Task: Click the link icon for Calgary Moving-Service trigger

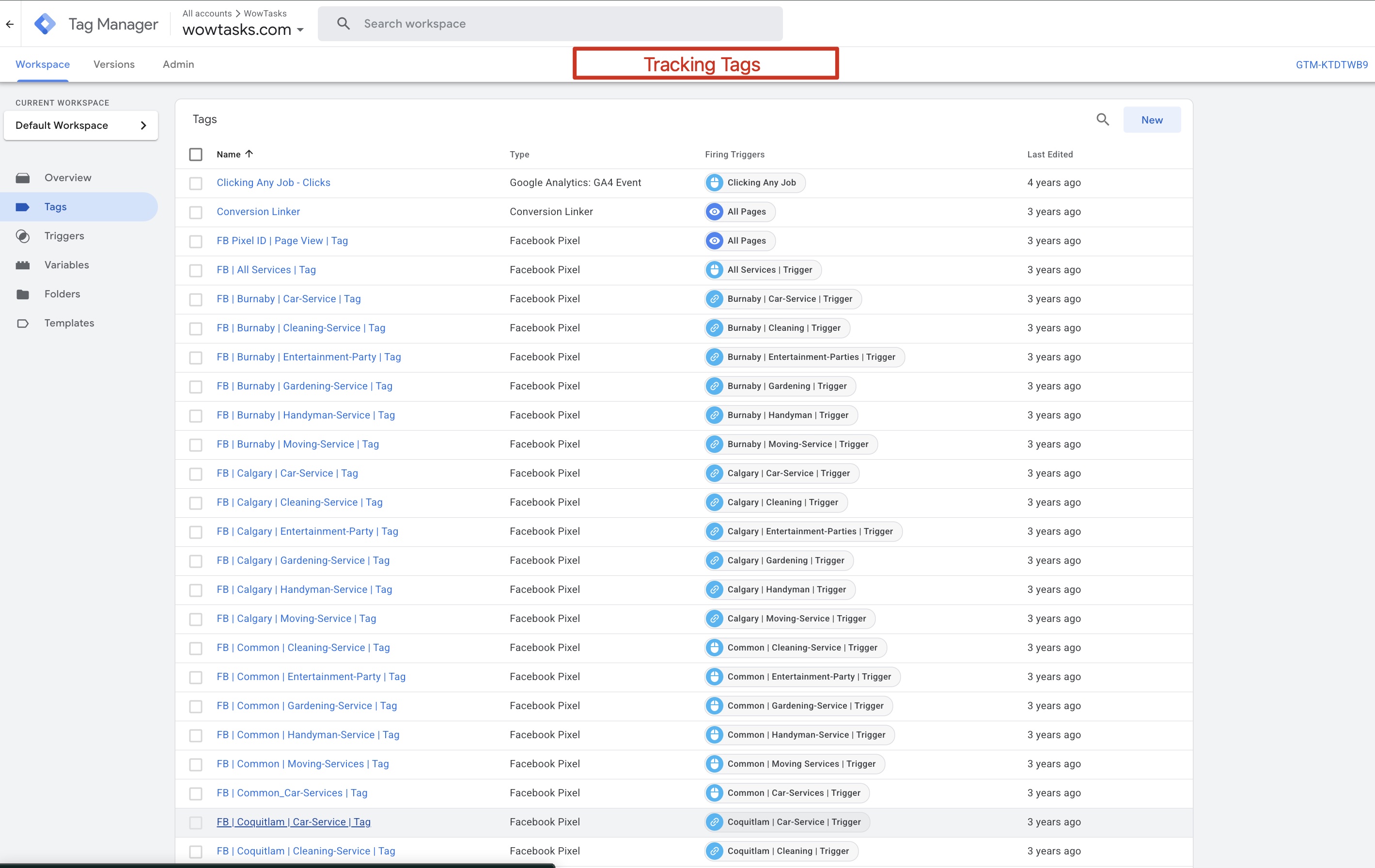Action: (x=714, y=619)
